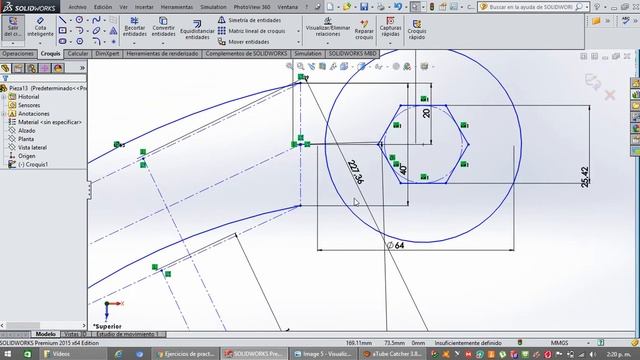This screenshot has width=640, height=360.
Task: Open the Archivo menu
Action: tap(77, 7)
